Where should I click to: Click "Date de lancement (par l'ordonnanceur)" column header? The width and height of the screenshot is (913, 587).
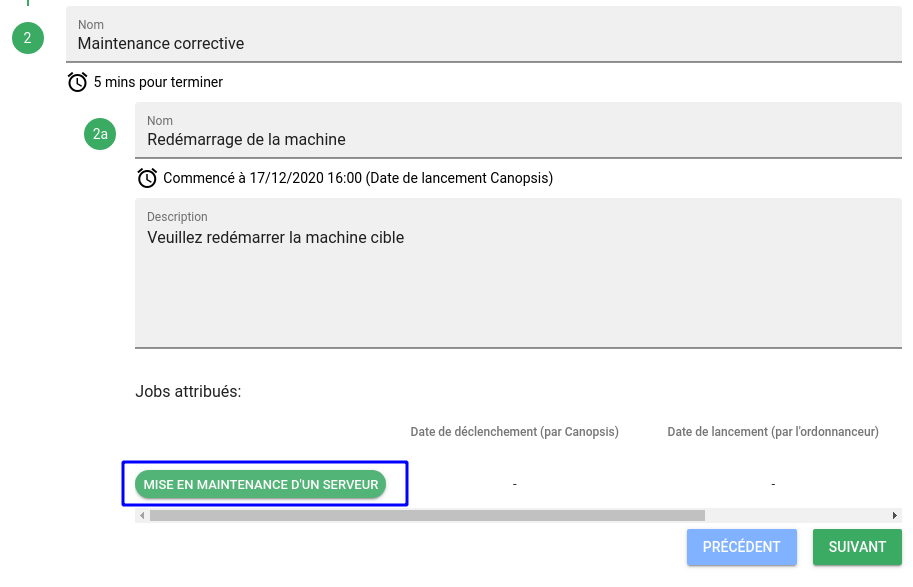tap(773, 432)
